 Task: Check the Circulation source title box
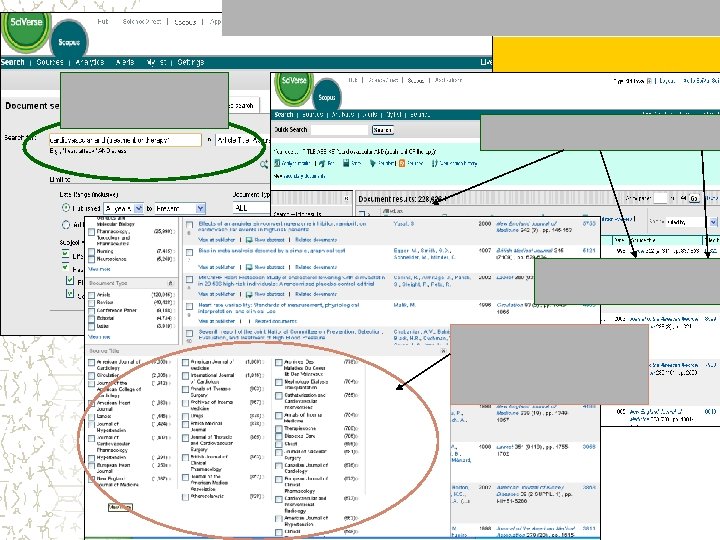[91, 376]
